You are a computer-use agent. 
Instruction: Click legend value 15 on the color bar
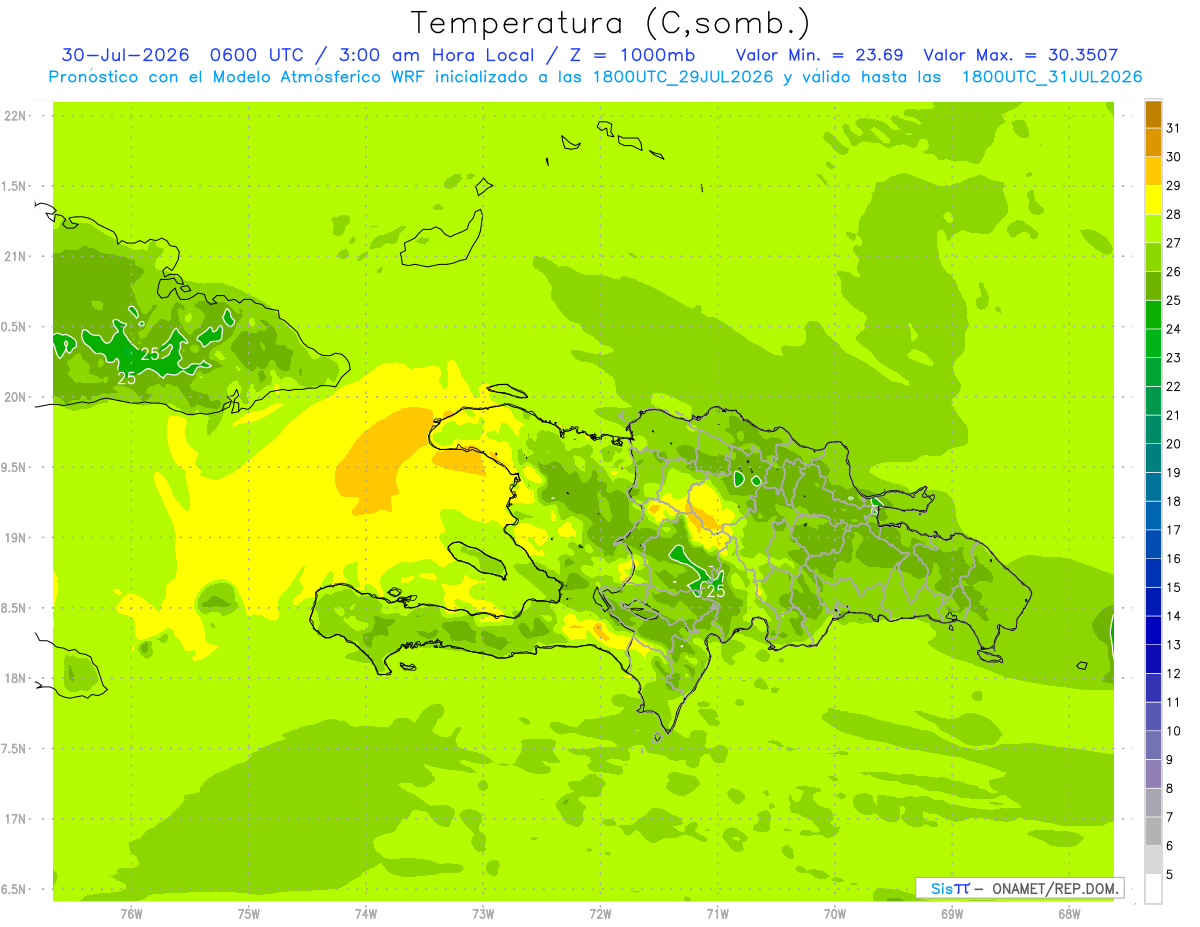(x=1174, y=588)
